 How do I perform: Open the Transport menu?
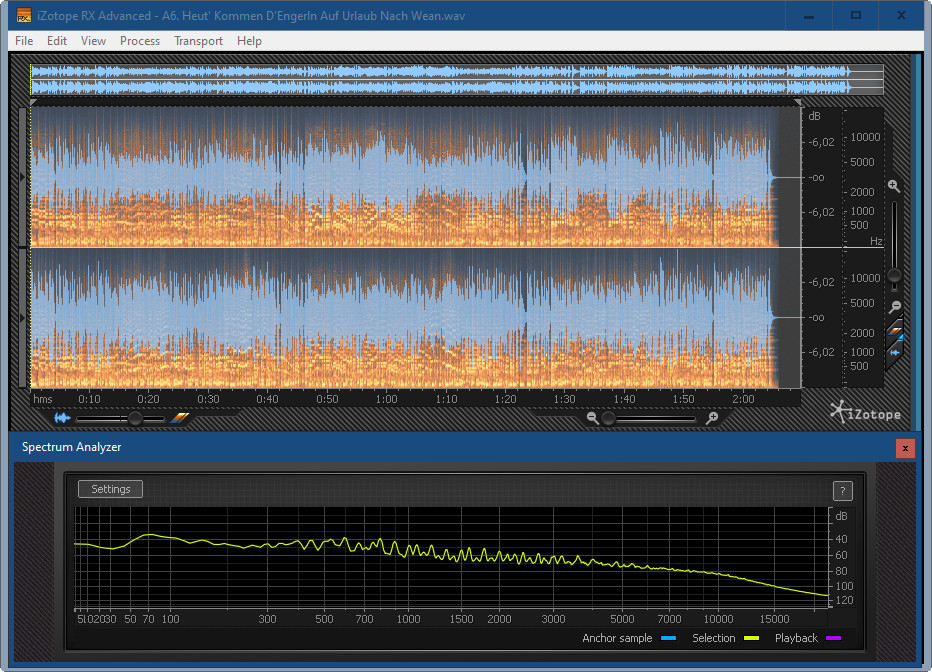pos(198,41)
